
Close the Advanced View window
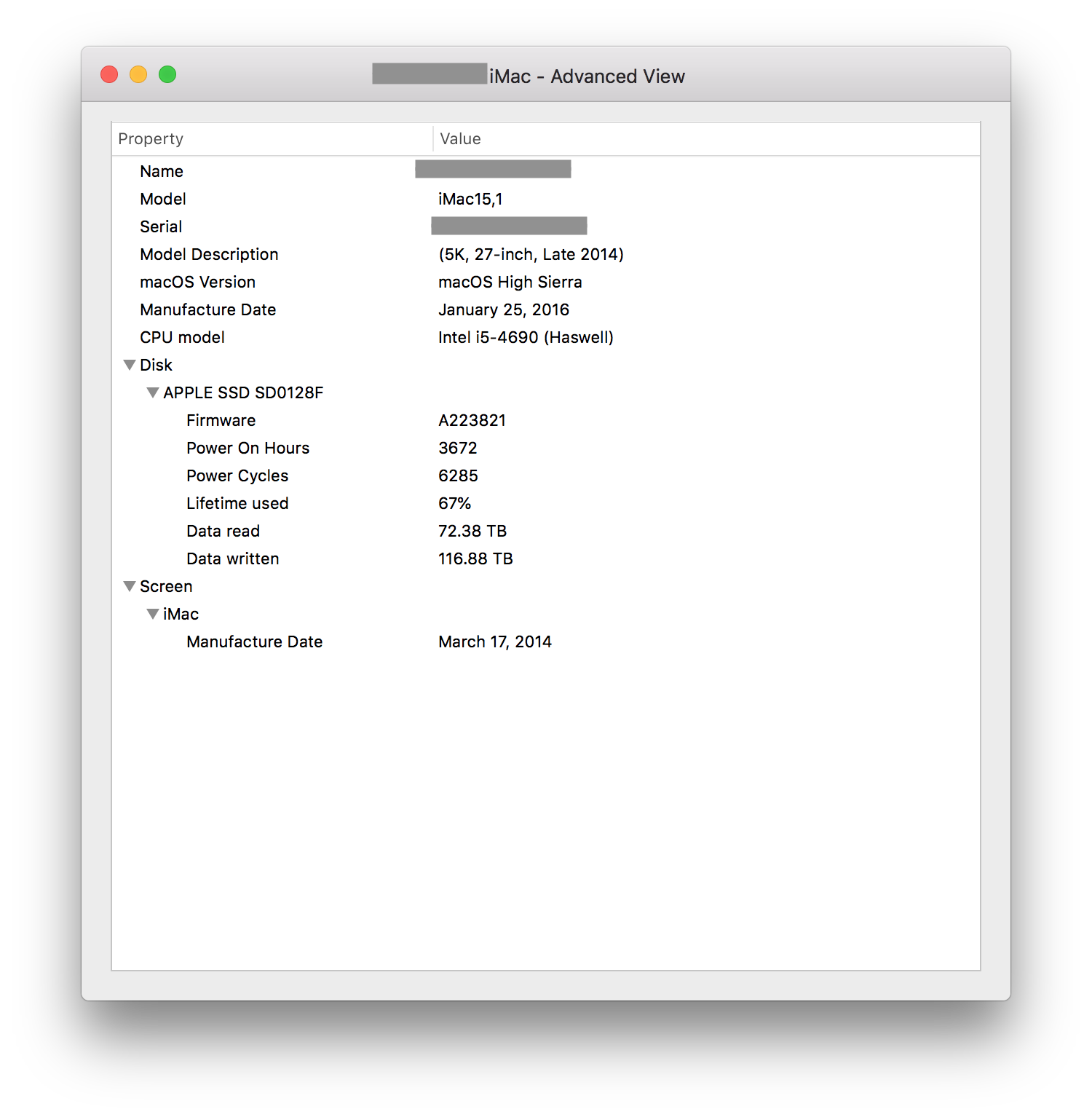click(x=109, y=74)
